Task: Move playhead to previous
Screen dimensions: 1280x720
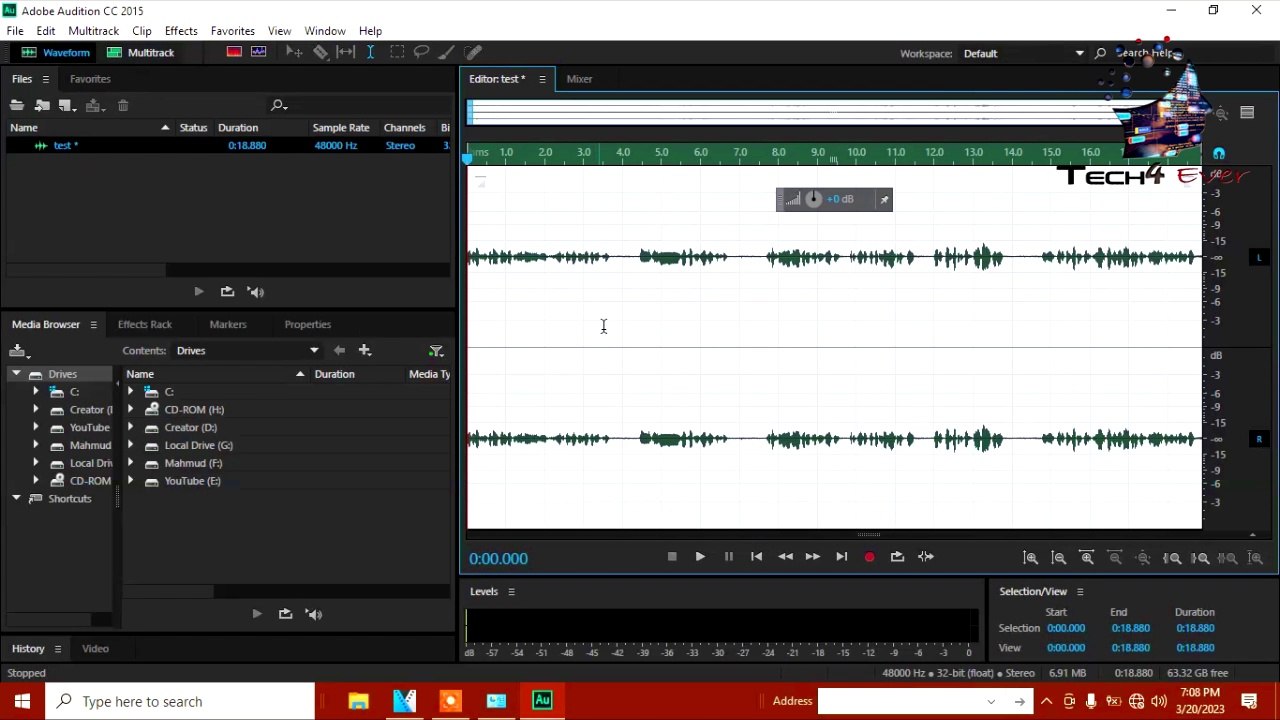Action: [756, 557]
